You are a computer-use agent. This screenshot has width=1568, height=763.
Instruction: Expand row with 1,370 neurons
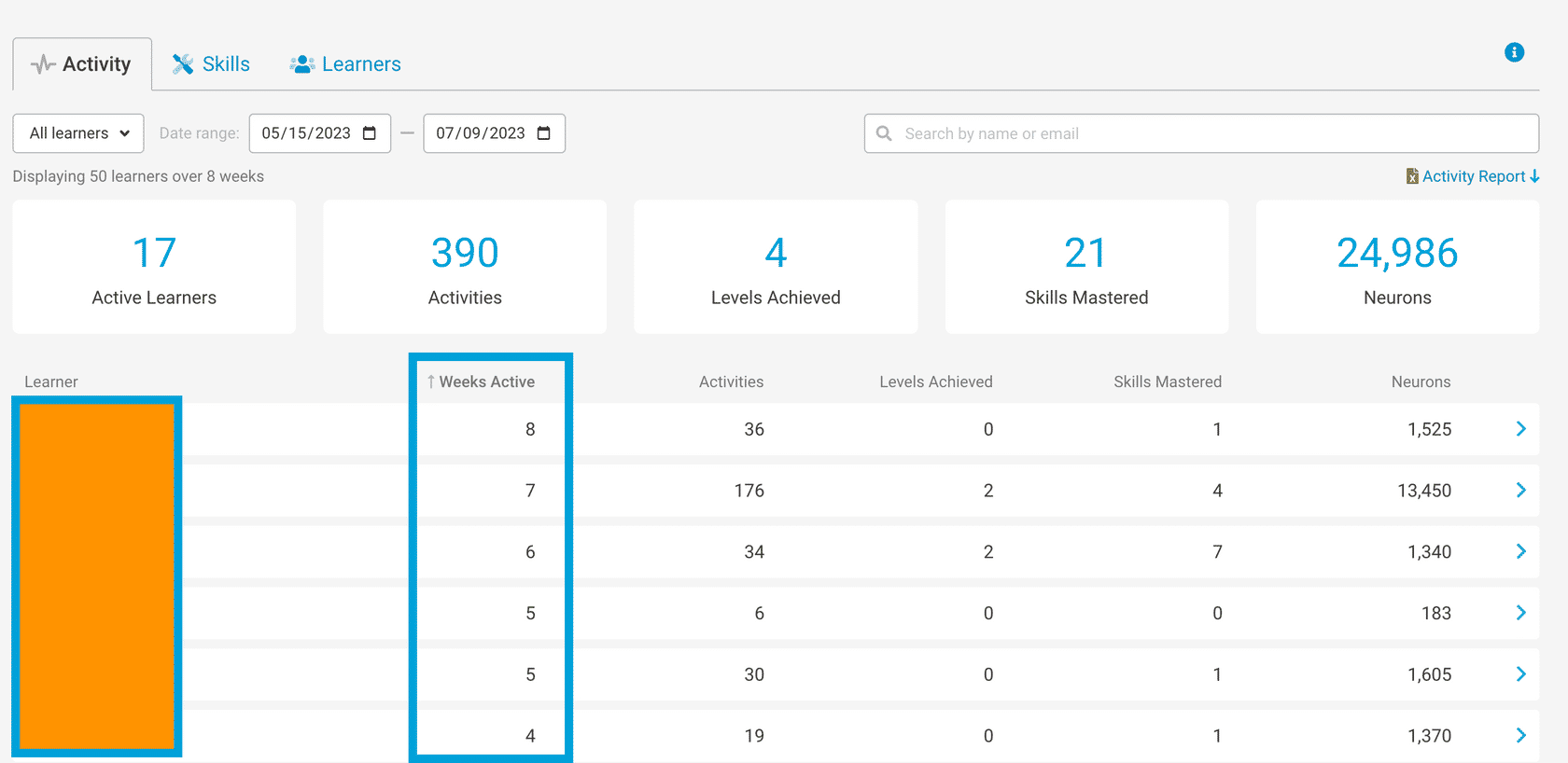[x=1520, y=735]
